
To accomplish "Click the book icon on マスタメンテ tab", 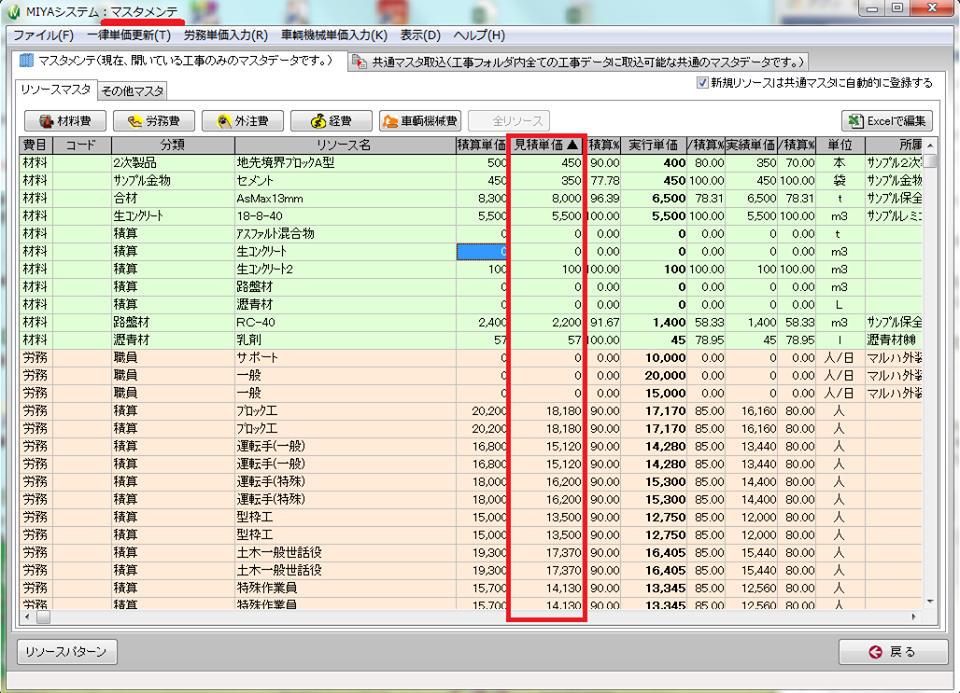I will (26, 61).
